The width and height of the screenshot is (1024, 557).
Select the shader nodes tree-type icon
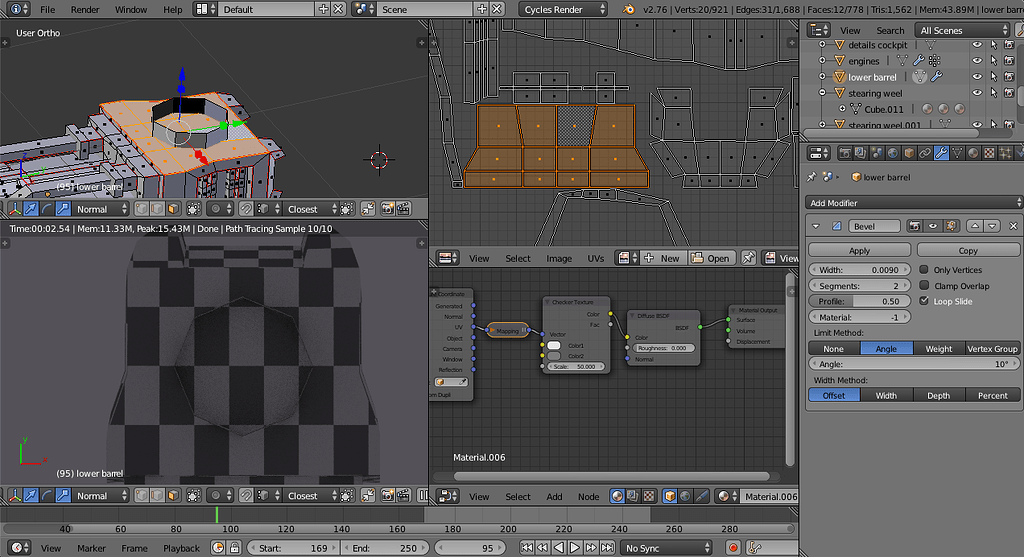coord(617,496)
